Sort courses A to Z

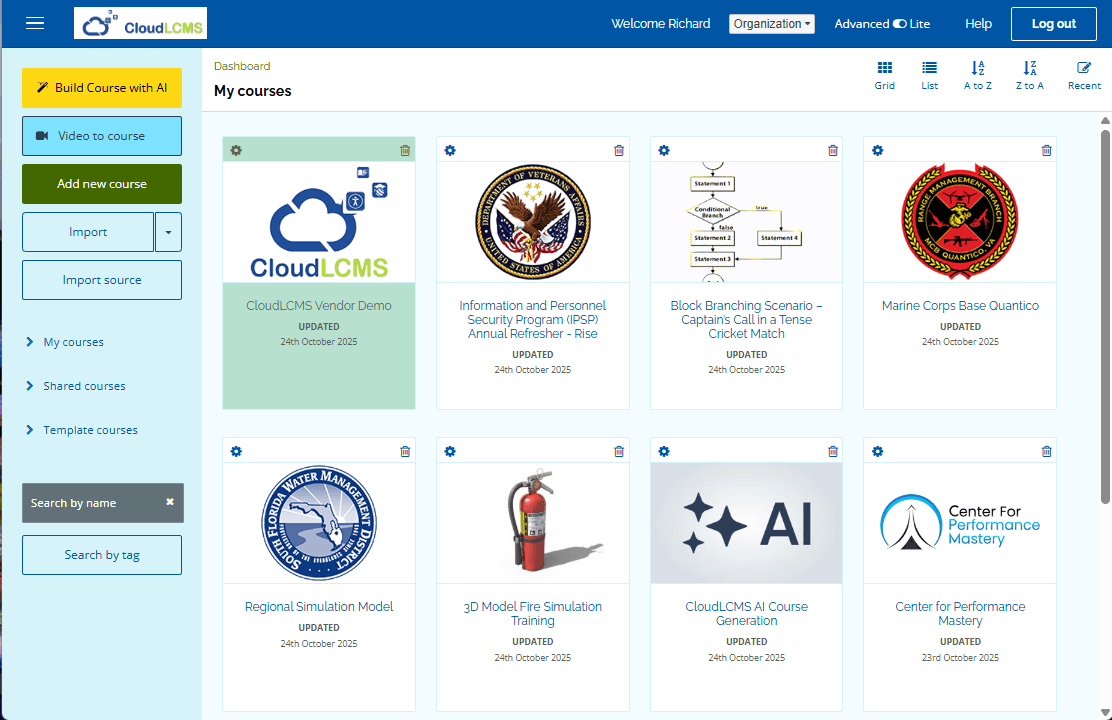click(977, 75)
